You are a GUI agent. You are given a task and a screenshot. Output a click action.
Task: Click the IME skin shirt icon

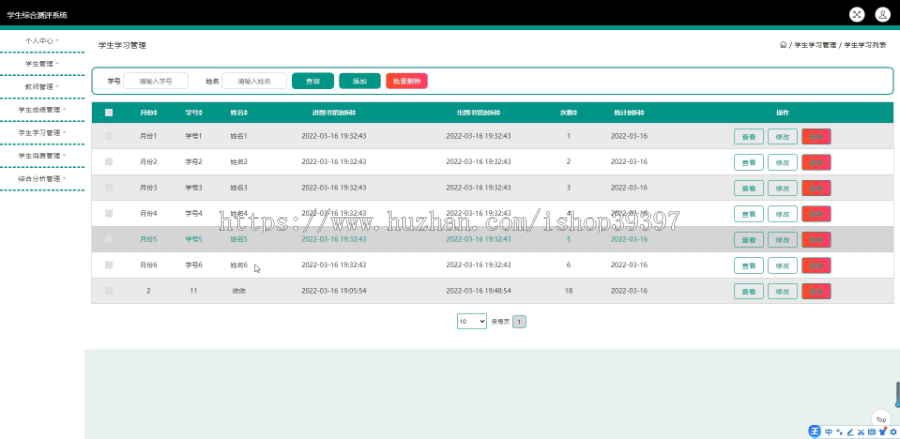click(882, 432)
